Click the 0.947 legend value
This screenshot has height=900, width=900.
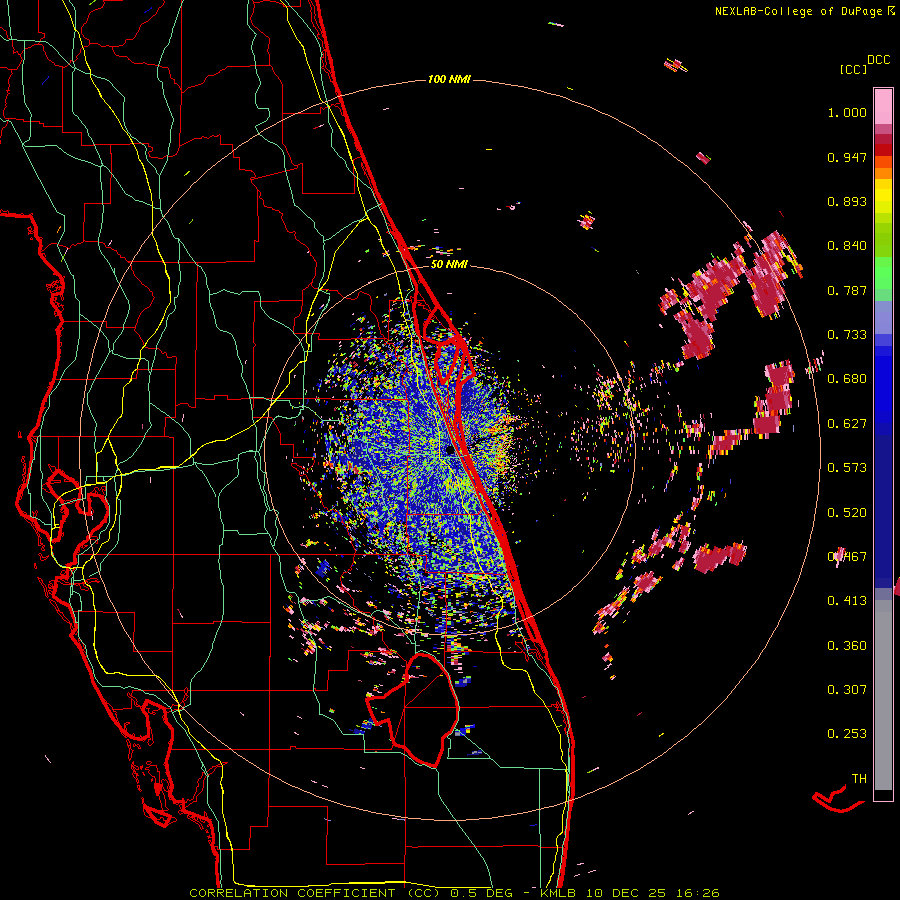(x=847, y=157)
